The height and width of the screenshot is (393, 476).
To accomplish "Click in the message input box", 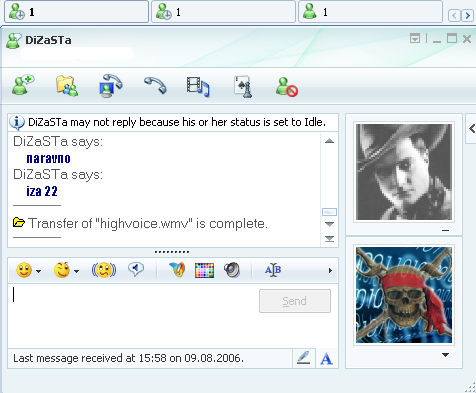I will pos(133,316).
